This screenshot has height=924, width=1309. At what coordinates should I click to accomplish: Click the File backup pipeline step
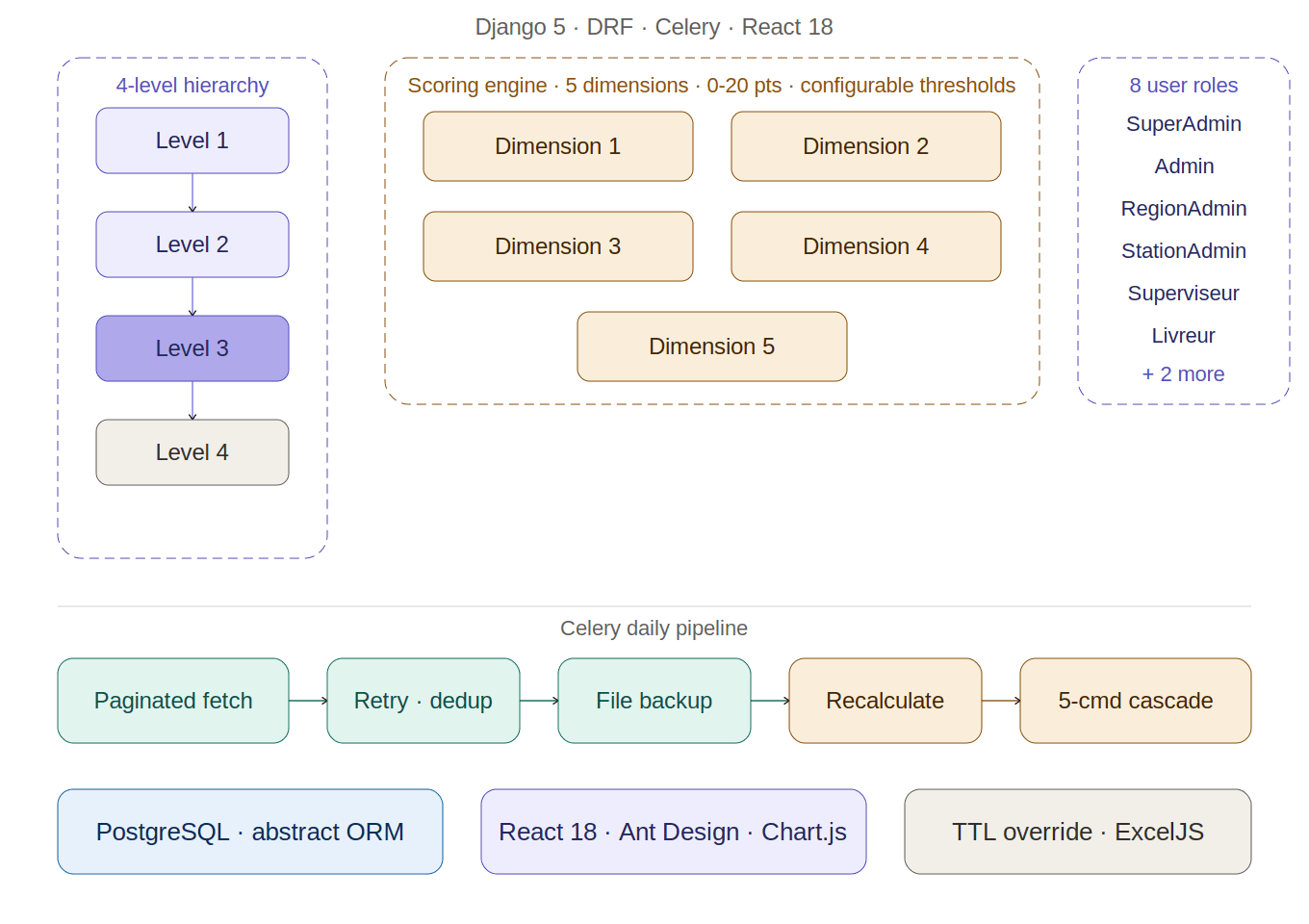click(x=654, y=701)
